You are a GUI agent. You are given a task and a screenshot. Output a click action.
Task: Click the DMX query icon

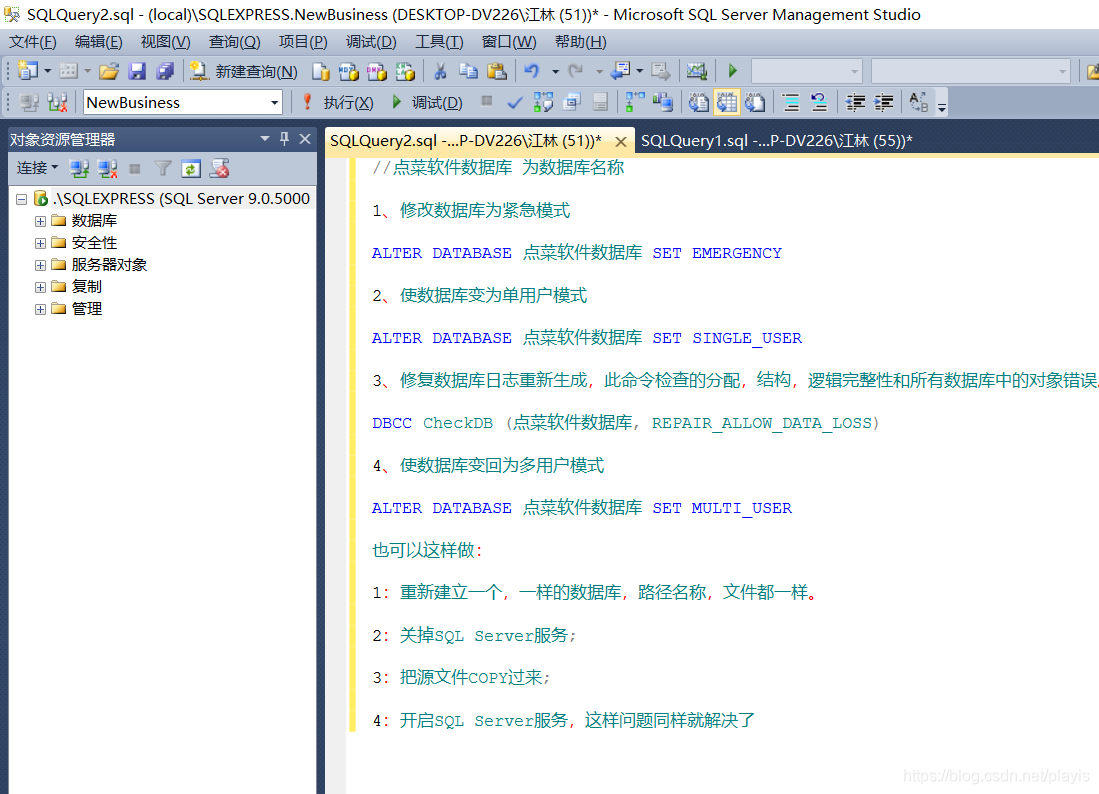pos(376,71)
